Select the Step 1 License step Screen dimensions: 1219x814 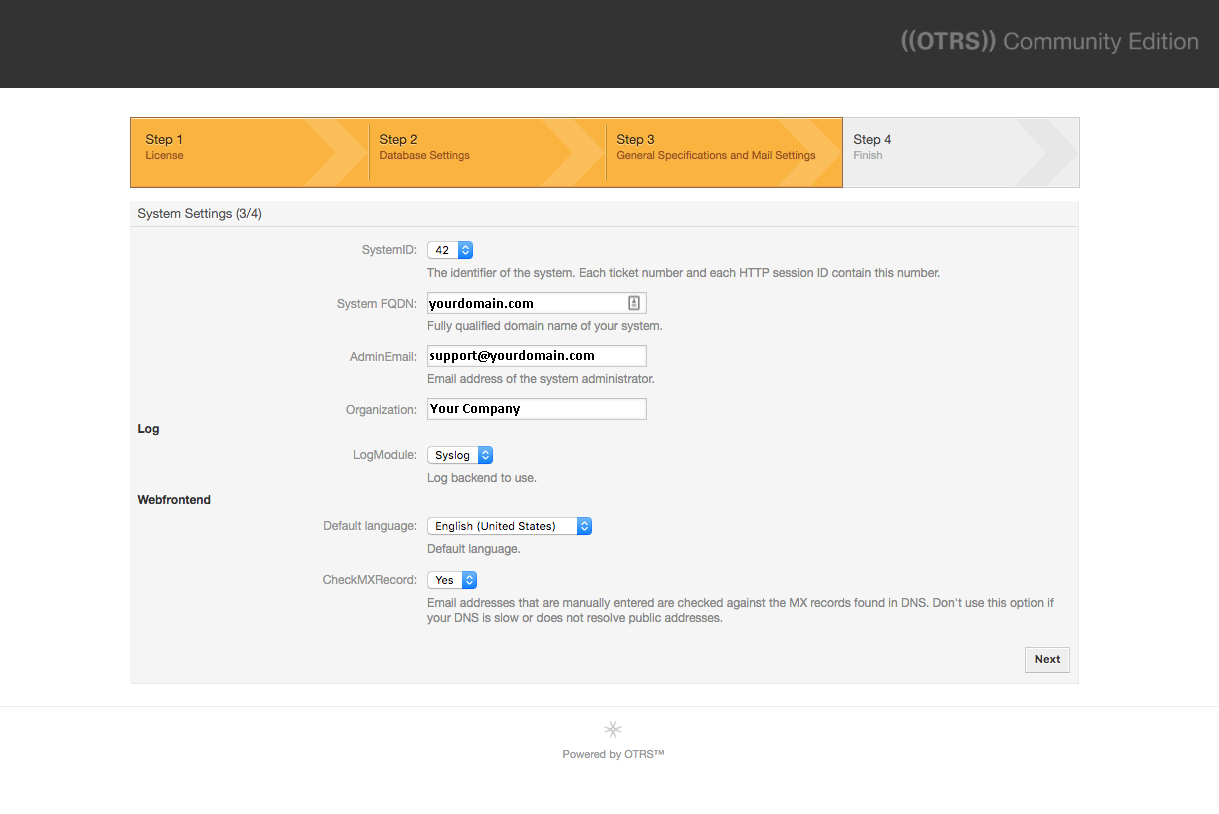249,152
